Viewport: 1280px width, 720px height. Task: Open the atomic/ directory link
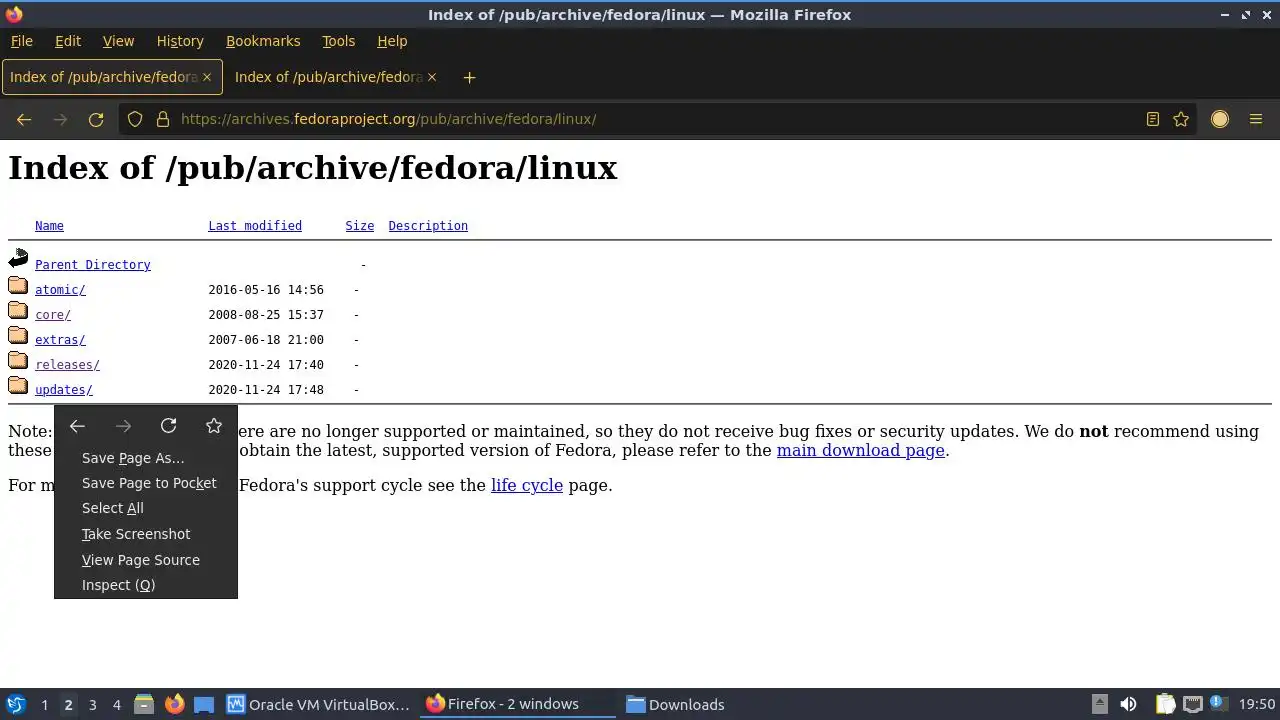(60, 290)
